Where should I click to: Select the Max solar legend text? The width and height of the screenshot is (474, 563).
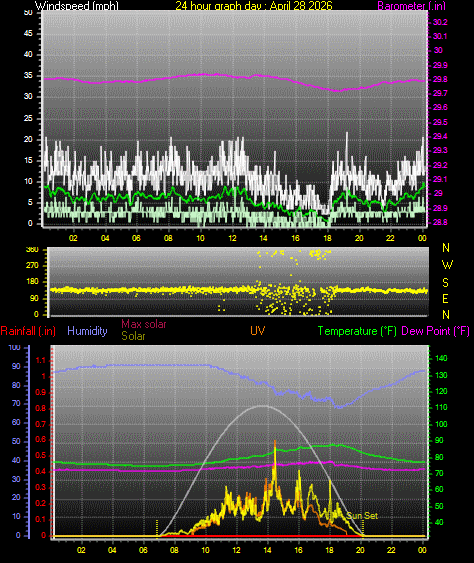click(x=144, y=324)
